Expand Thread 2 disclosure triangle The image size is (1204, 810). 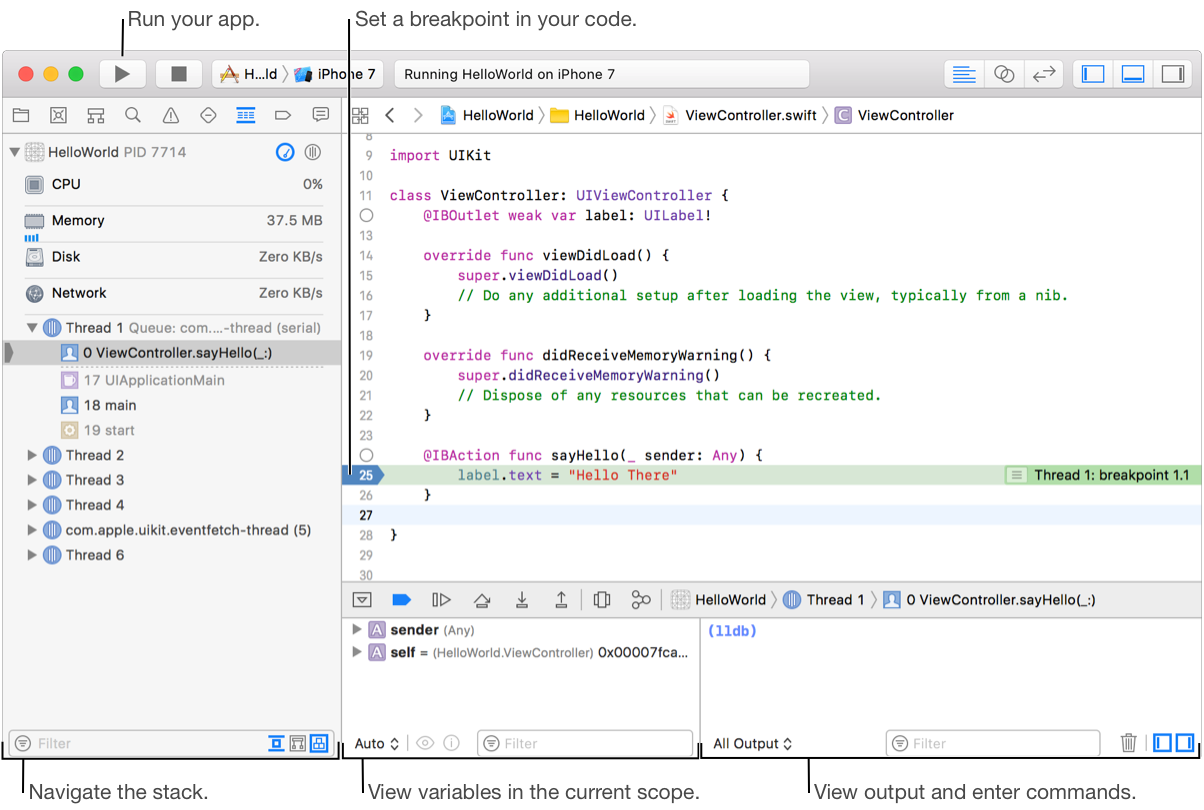[x=33, y=455]
